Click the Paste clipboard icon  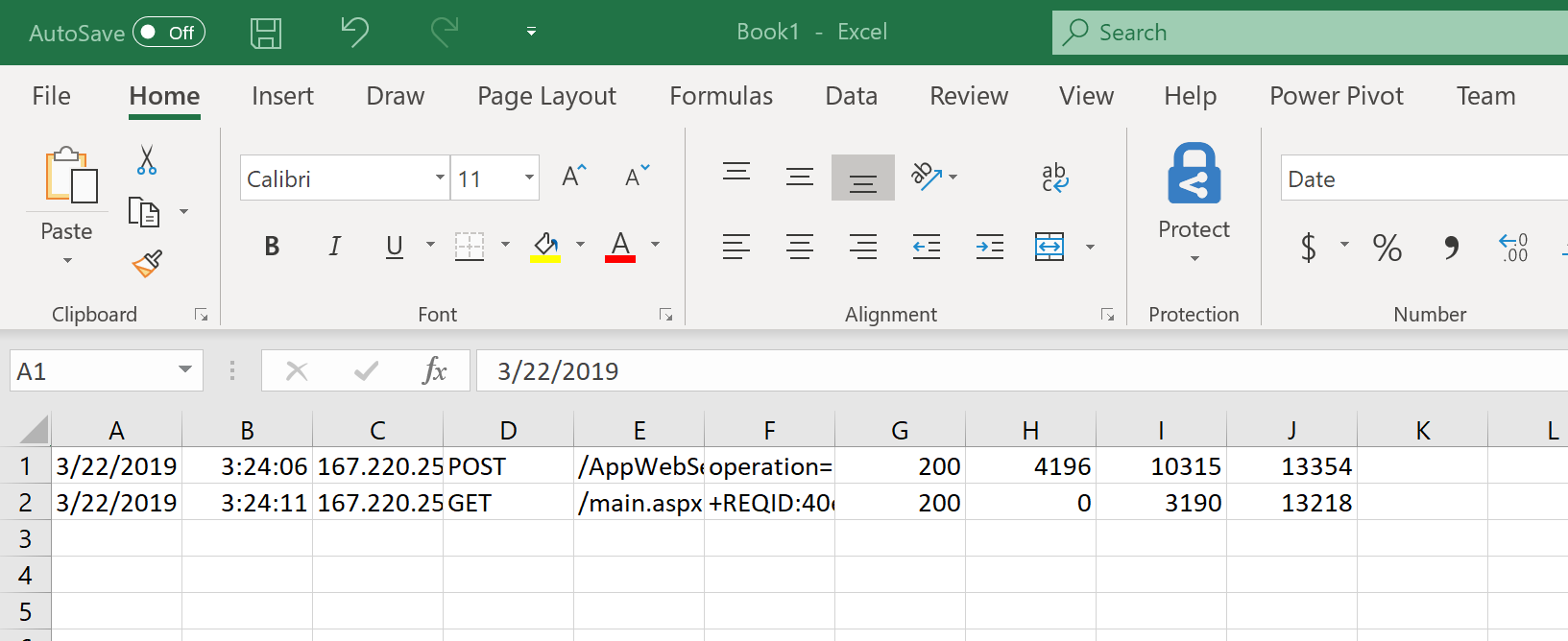coord(70,176)
